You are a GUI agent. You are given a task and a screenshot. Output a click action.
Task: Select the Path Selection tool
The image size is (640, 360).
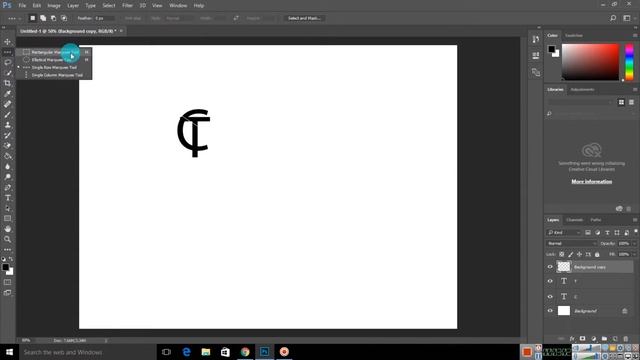(7, 208)
